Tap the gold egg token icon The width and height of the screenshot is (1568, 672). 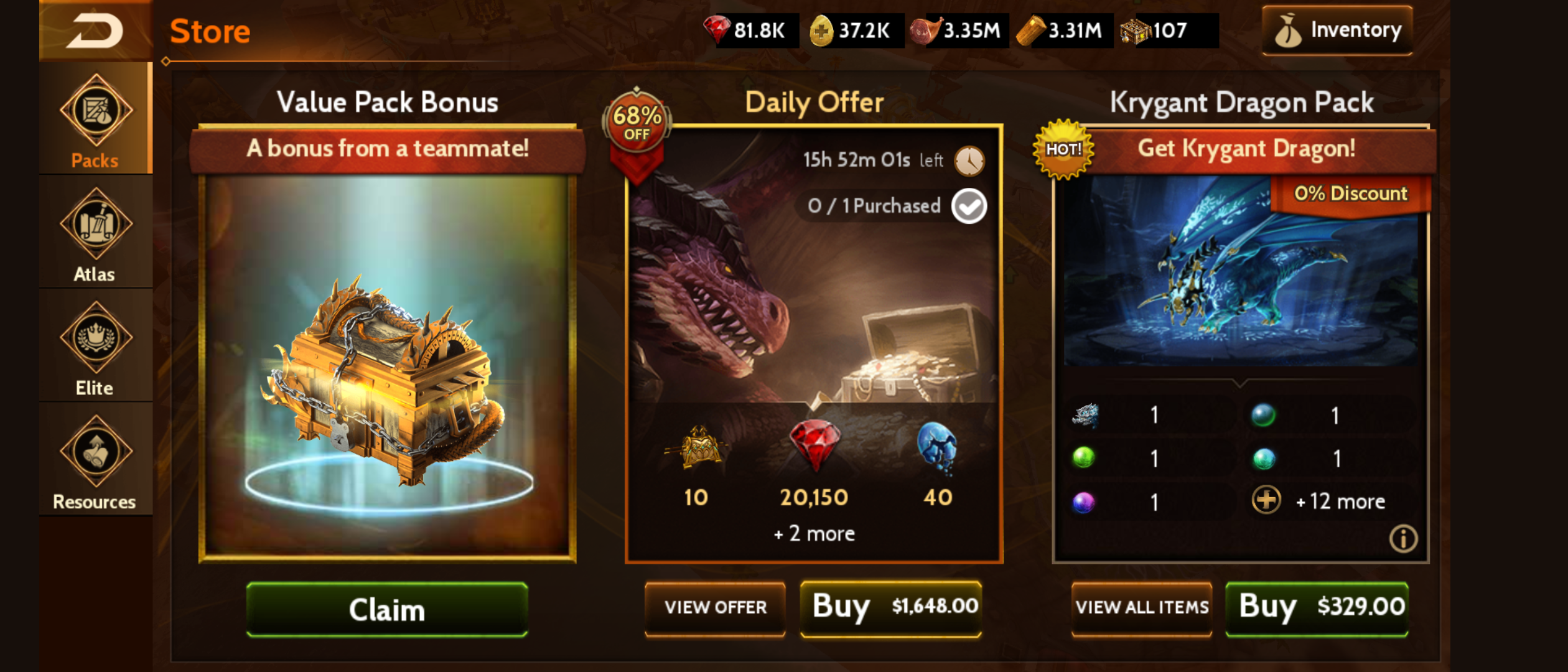[x=821, y=30]
